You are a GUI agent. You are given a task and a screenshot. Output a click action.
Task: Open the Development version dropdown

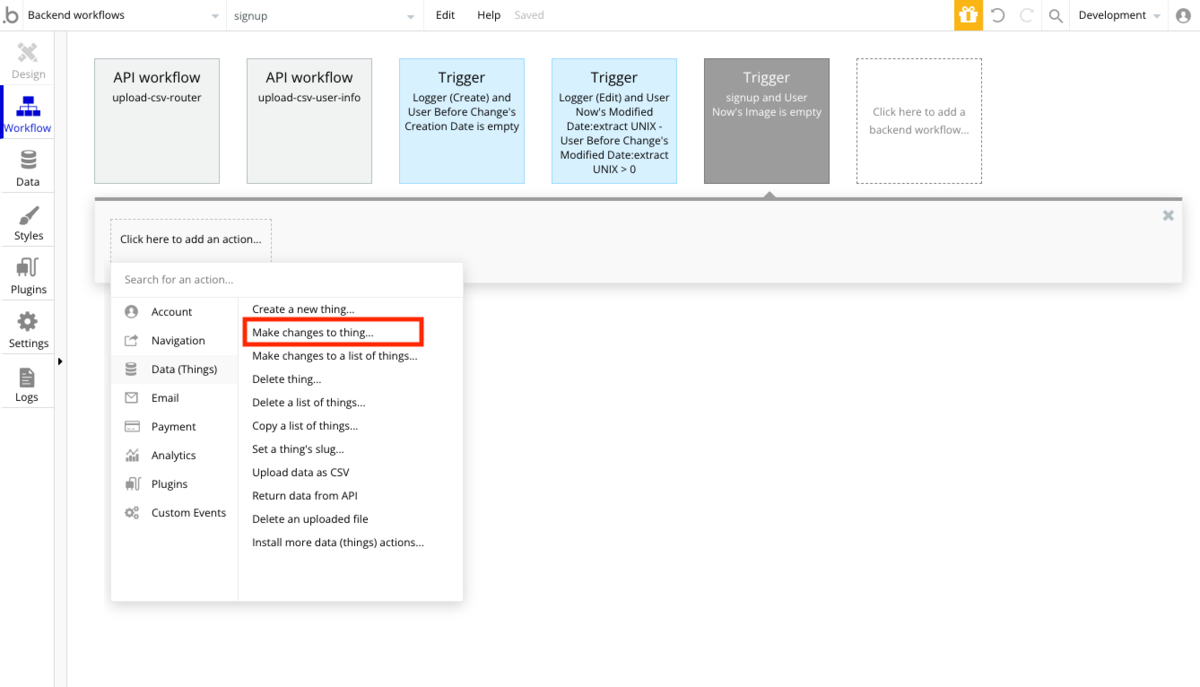[x=1119, y=16]
